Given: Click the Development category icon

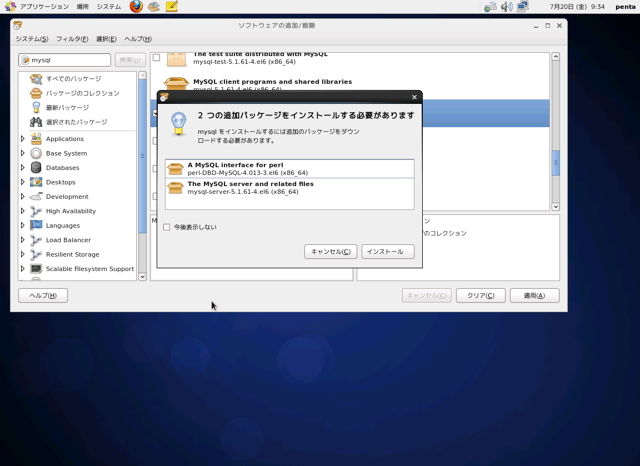Looking at the screenshot, I should 36,196.
